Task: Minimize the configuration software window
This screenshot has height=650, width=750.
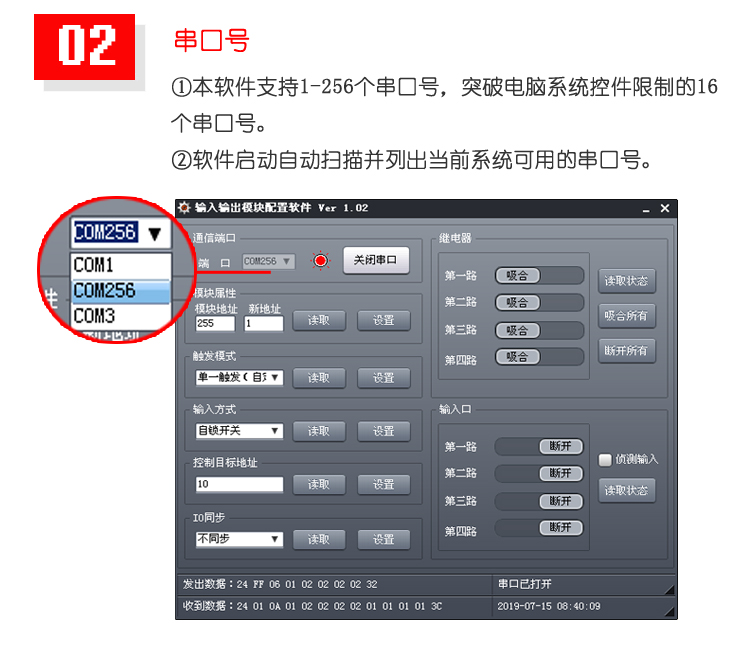Action: pos(646,209)
